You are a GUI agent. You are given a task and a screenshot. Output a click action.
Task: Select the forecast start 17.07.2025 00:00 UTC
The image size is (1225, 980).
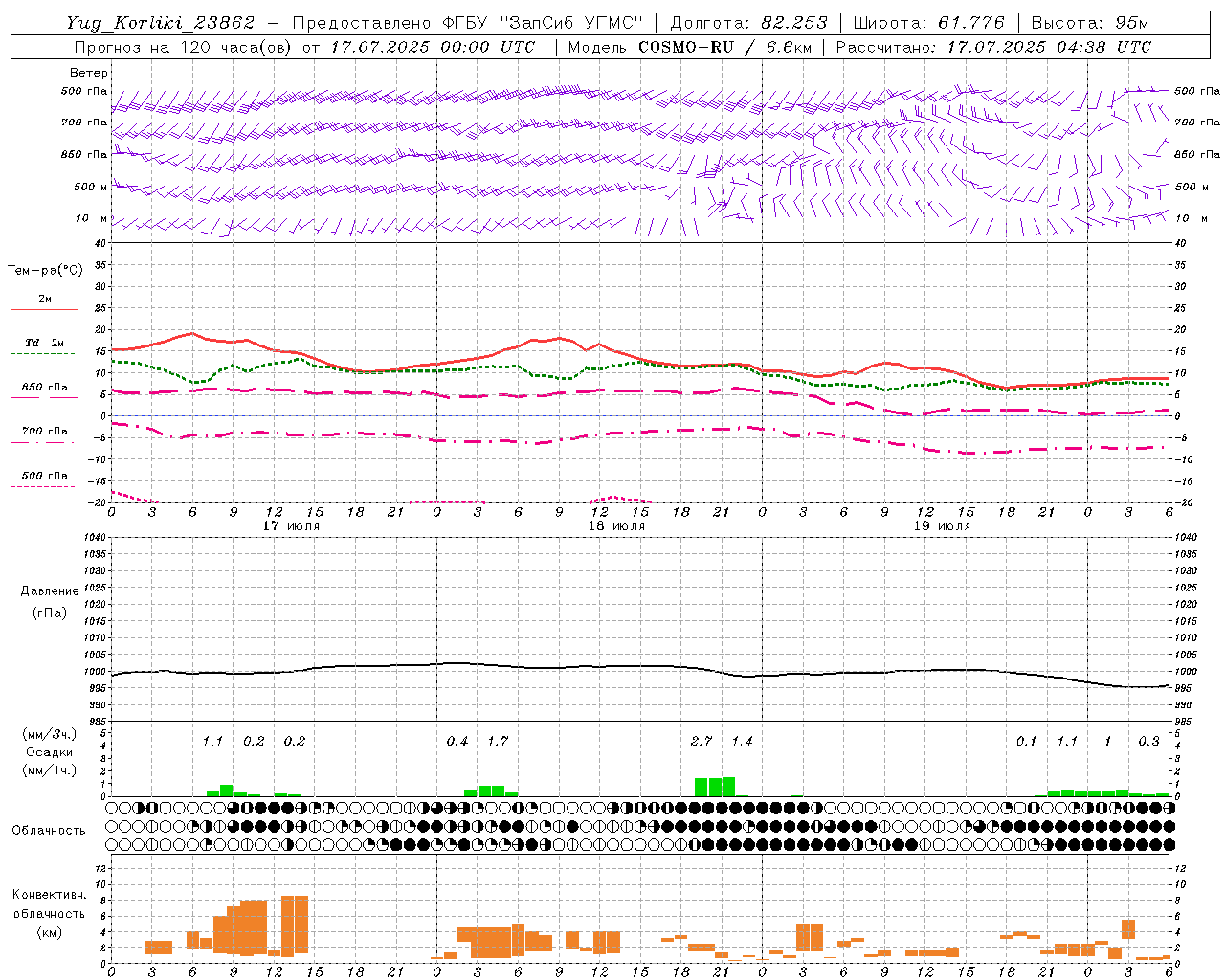[x=433, y=47]
